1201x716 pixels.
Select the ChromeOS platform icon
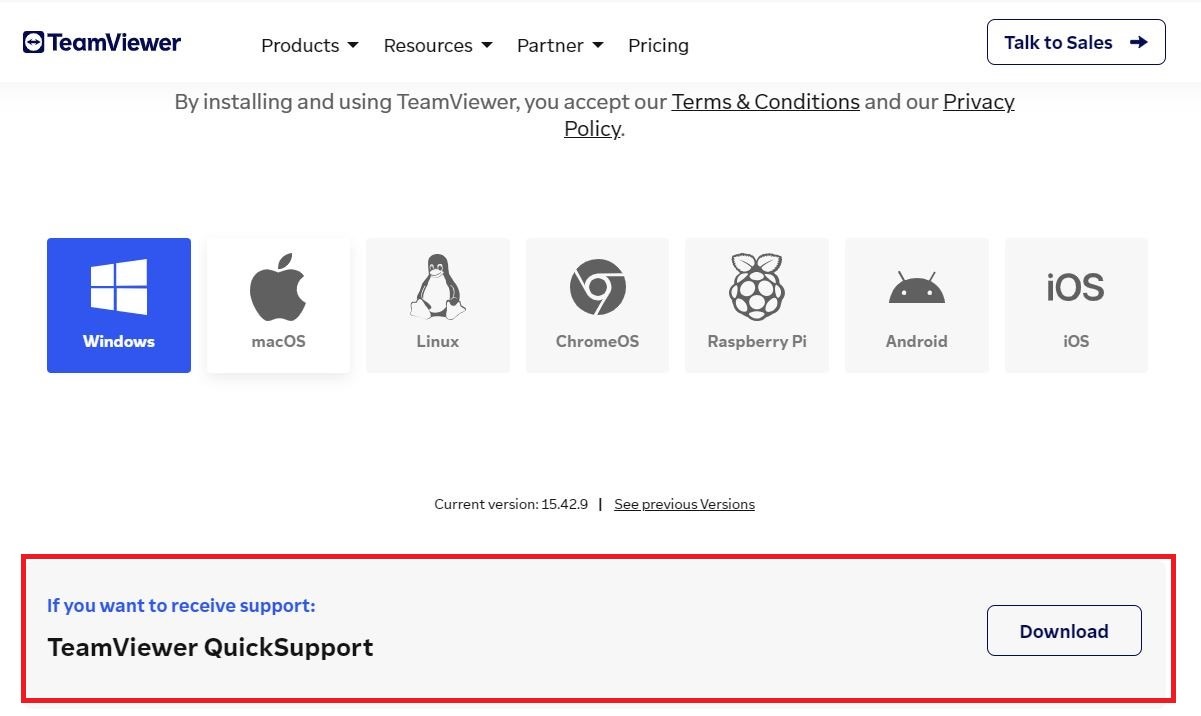(597, 287)
